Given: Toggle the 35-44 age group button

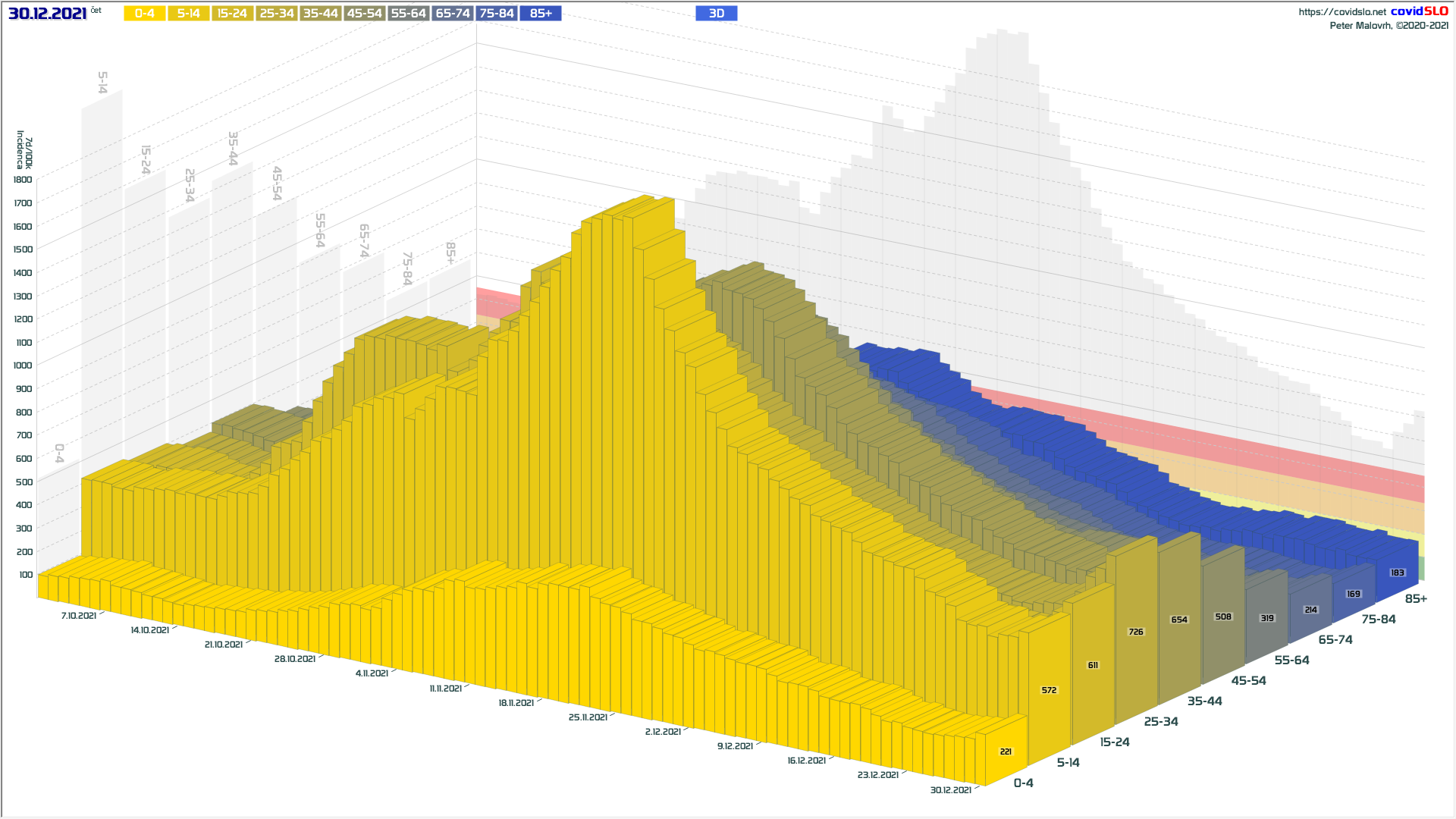Looking at the screenshot, I should tap(320, 14).
